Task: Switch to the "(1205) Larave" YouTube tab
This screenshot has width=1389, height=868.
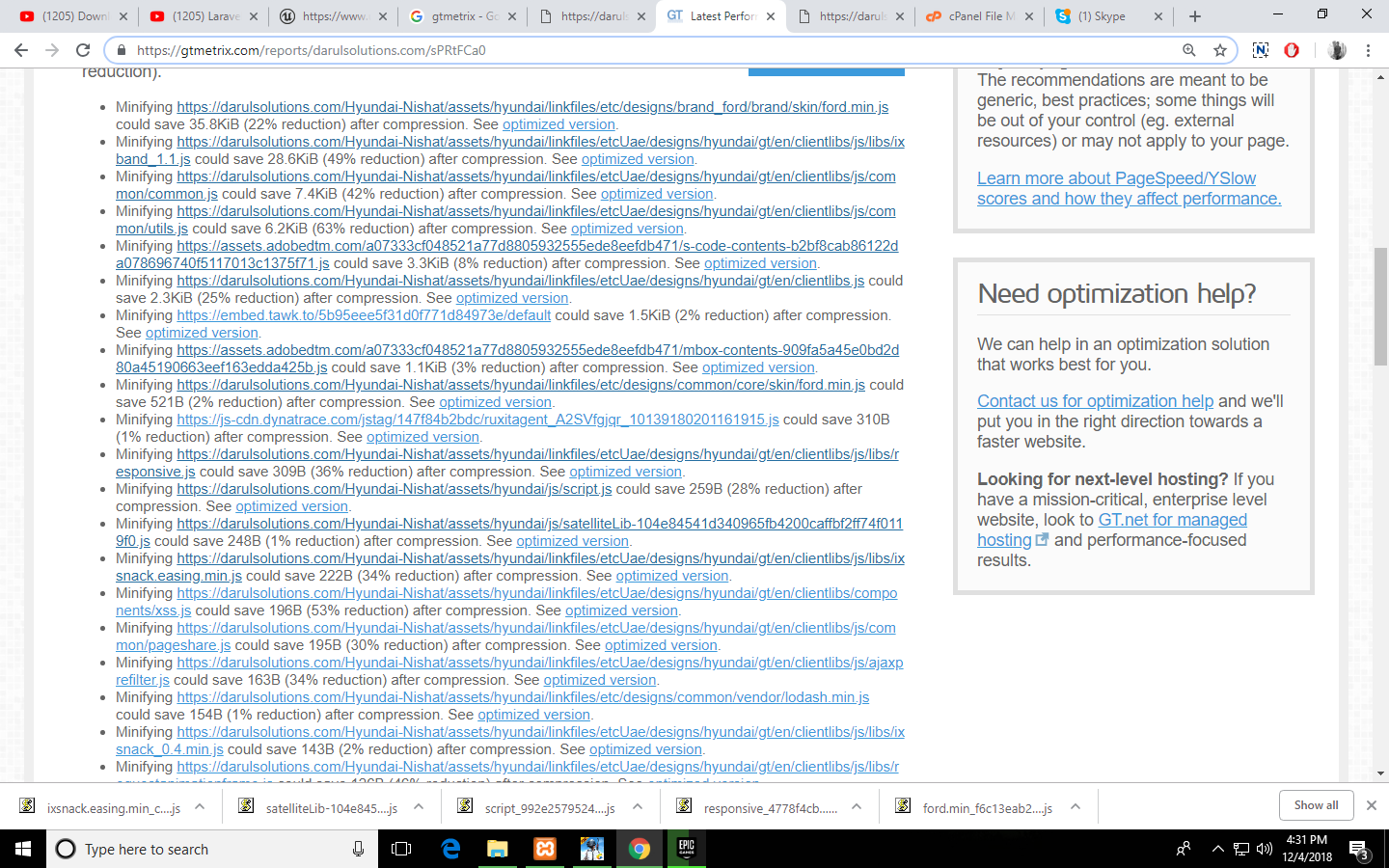Action: click(x=204, y=16)
